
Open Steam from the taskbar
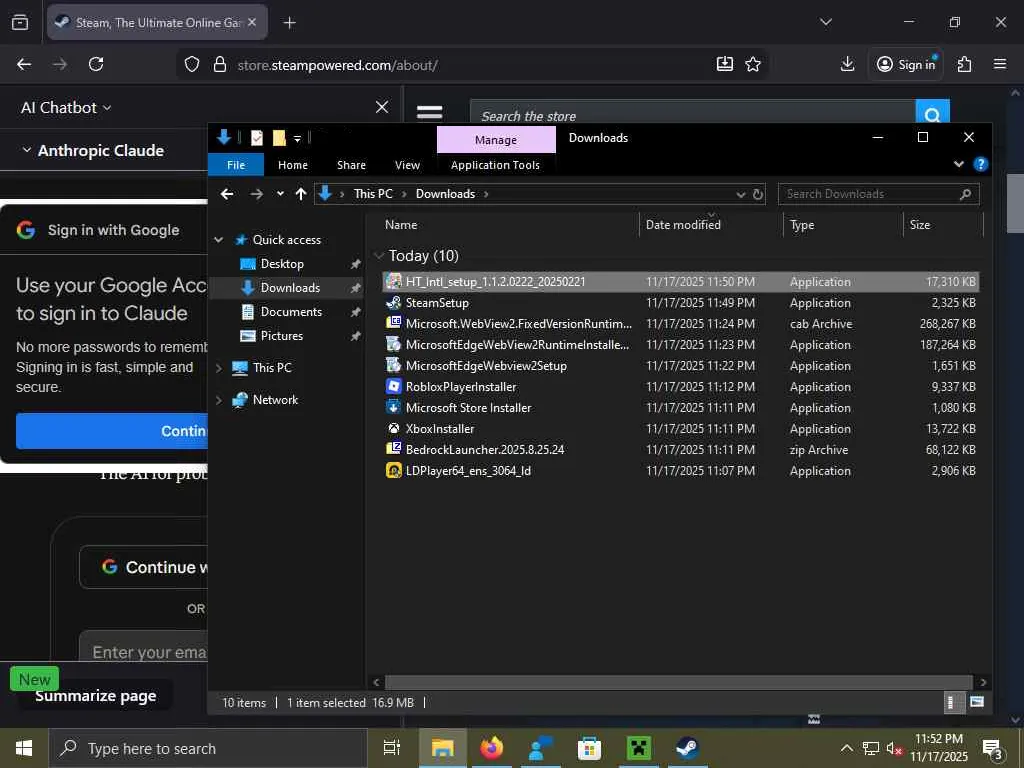pyautogui.click(x=687, y=748)
